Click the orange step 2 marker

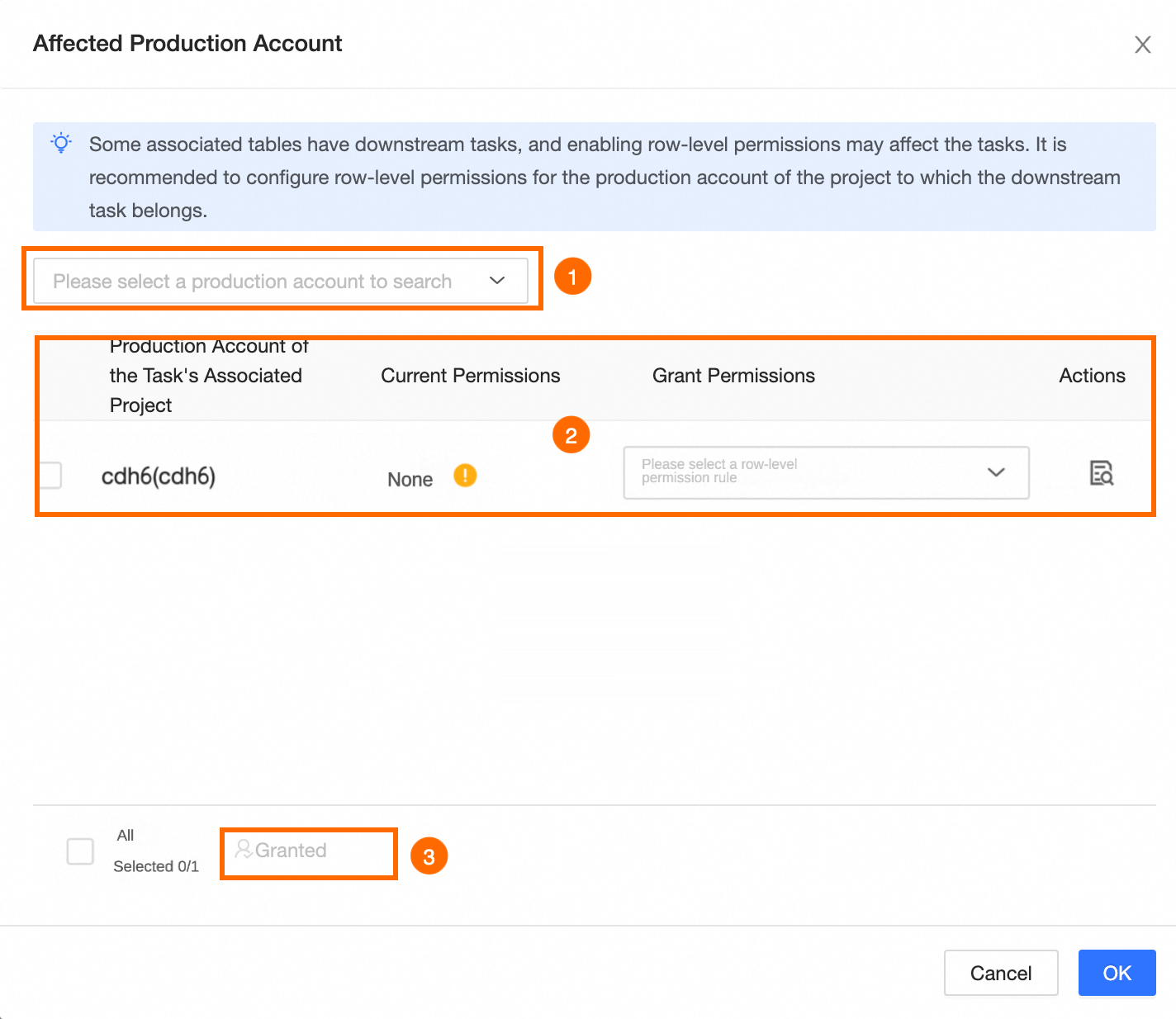pyautogui.click(x=571, y=435)
